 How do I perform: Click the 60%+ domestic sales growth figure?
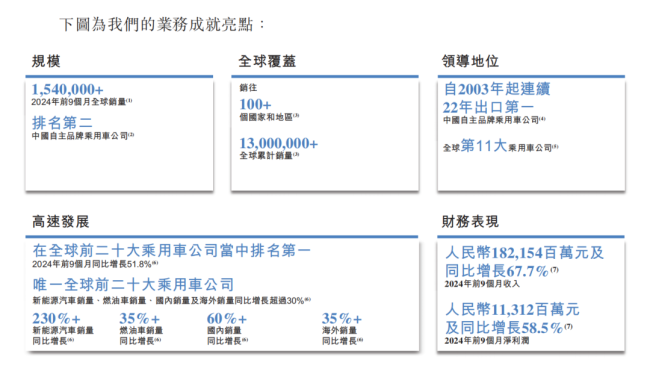coord(227,318)
